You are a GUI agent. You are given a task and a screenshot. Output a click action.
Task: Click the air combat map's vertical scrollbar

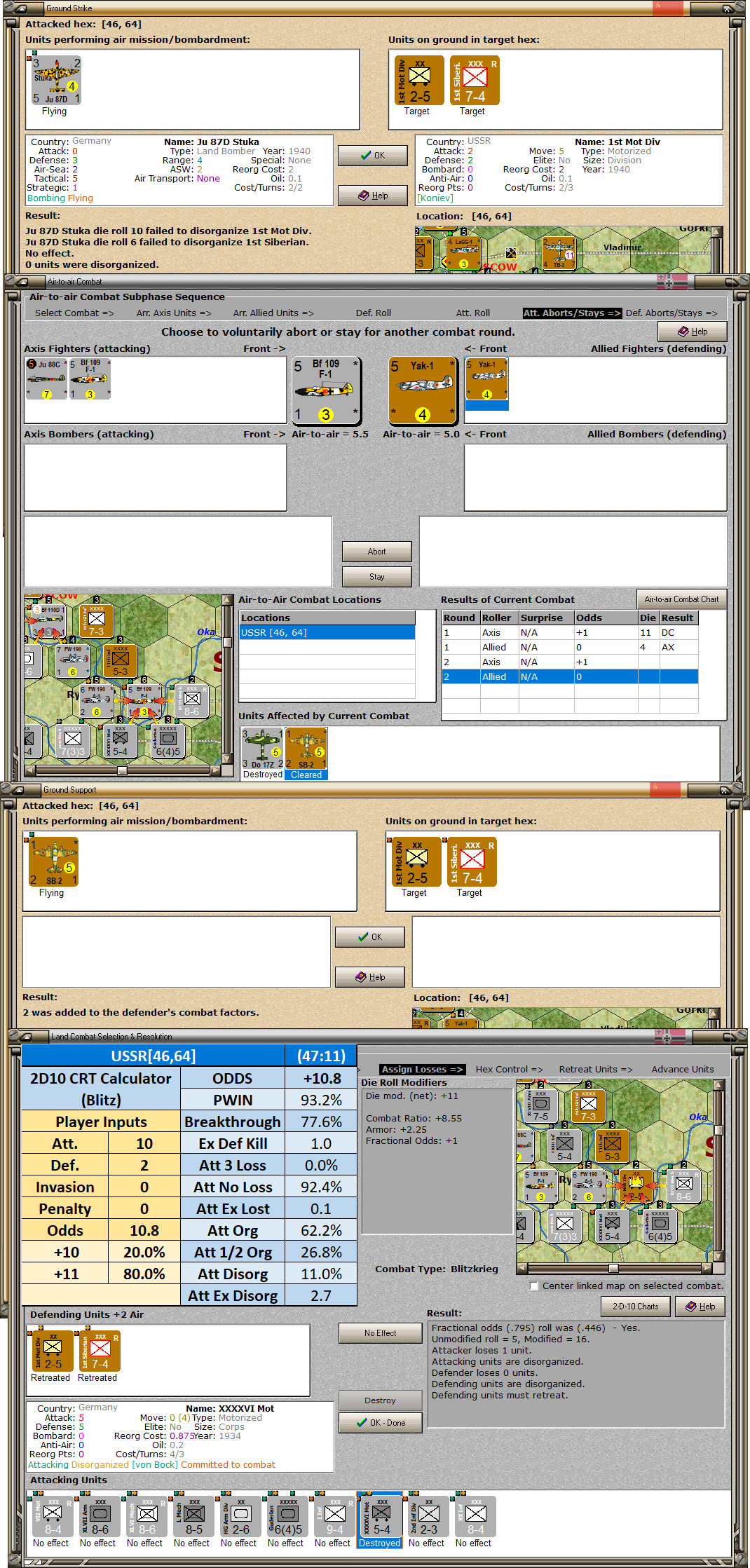point(227,680)
